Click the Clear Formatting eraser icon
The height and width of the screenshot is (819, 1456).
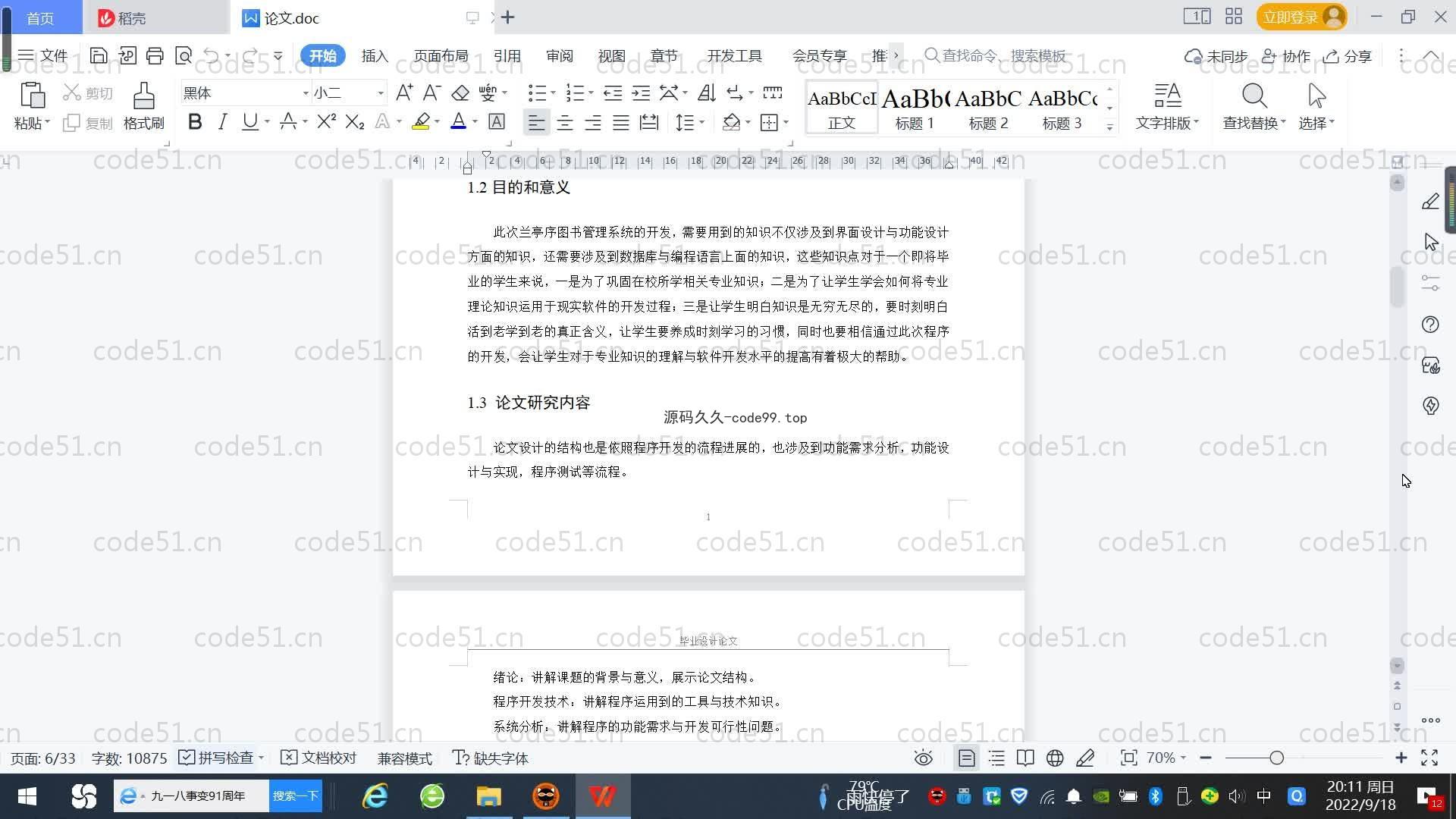point(460,93)
